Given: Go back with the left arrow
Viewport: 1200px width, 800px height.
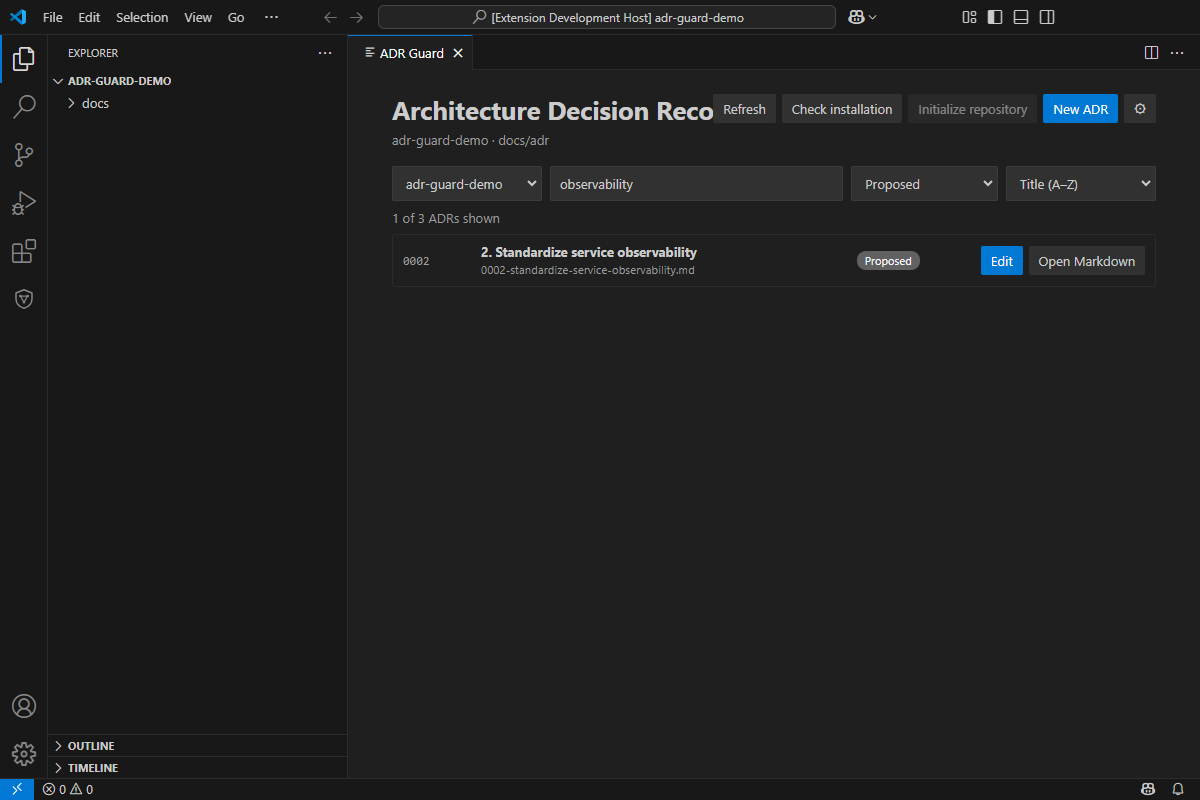Looking at the screenshot, I should point(331,17).
